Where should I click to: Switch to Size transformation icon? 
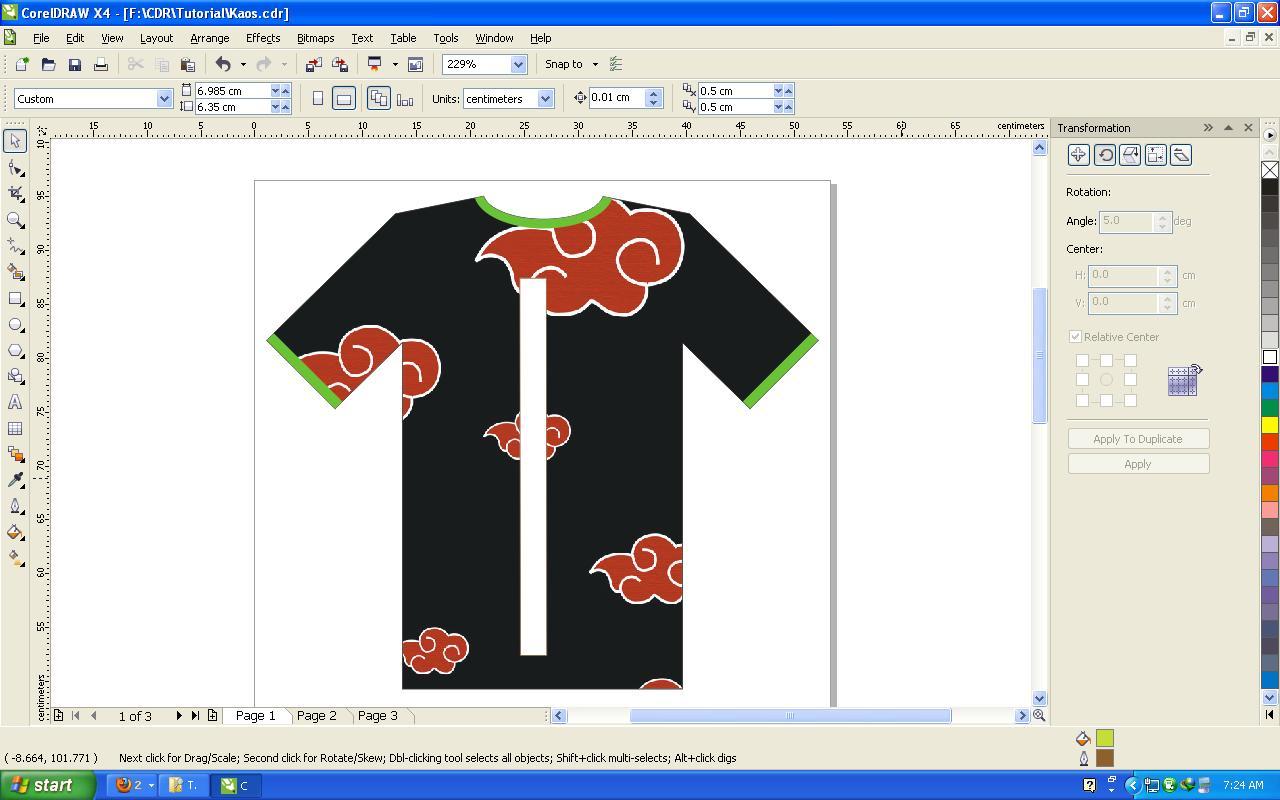[x=1155, y=154]
